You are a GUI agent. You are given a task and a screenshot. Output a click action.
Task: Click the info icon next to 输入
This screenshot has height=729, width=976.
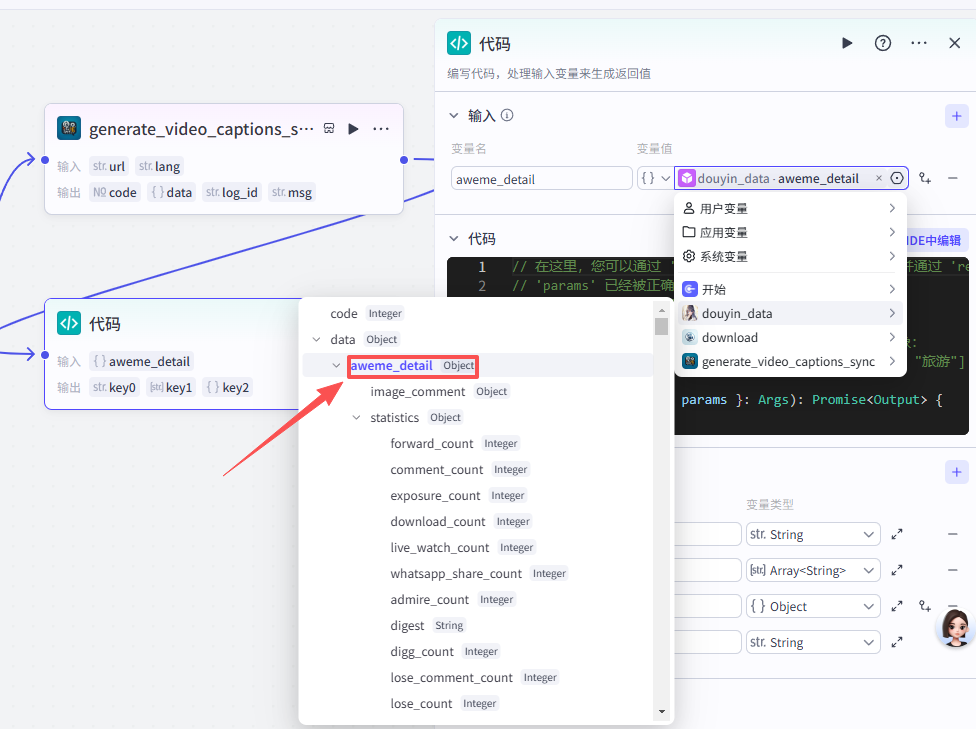[507, 115]
